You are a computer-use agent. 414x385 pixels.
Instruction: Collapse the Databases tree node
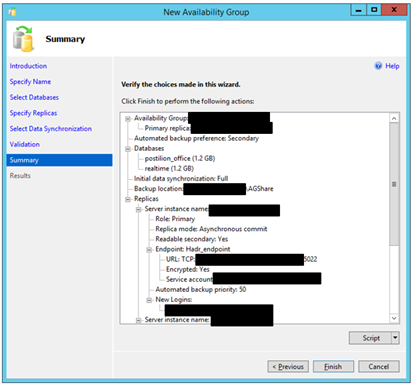pos(128,149)
